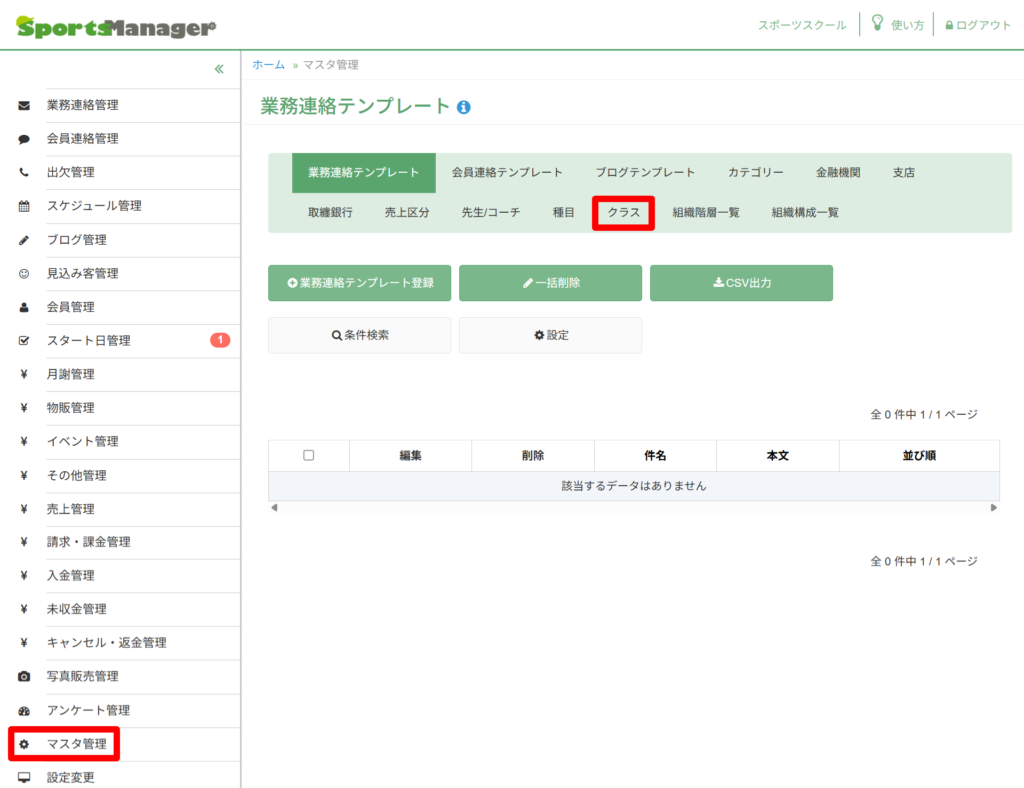Click the pencil icon for ブログ管理
This screenshot has height=788, width=1024.
tap(24, 240)
